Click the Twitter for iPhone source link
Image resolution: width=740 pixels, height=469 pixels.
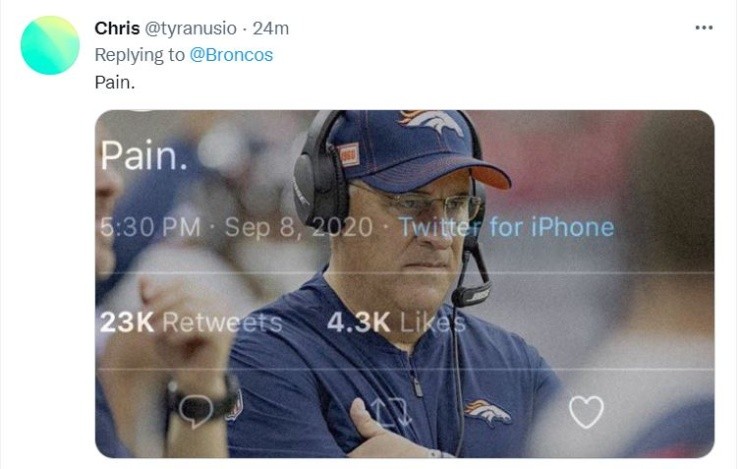[506, 227]
